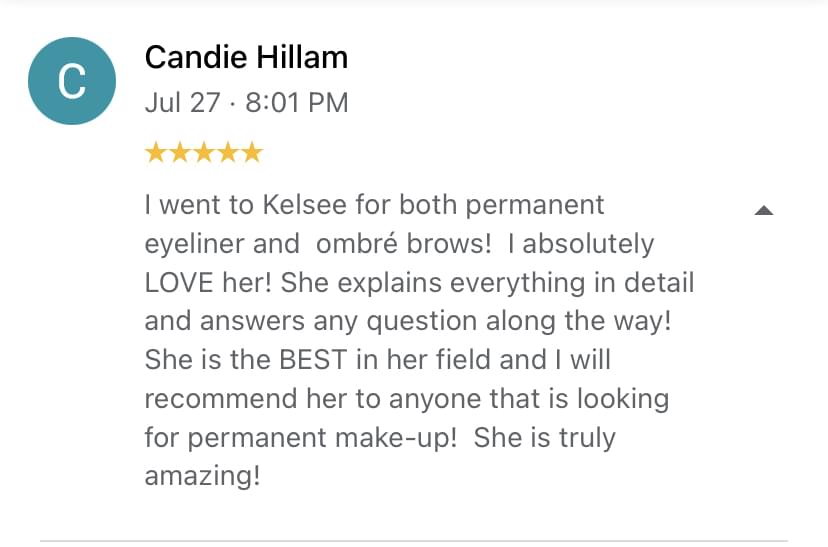Open Candie Hillam's reviewer name
828x547 pixels.
[x=246, y=58]
